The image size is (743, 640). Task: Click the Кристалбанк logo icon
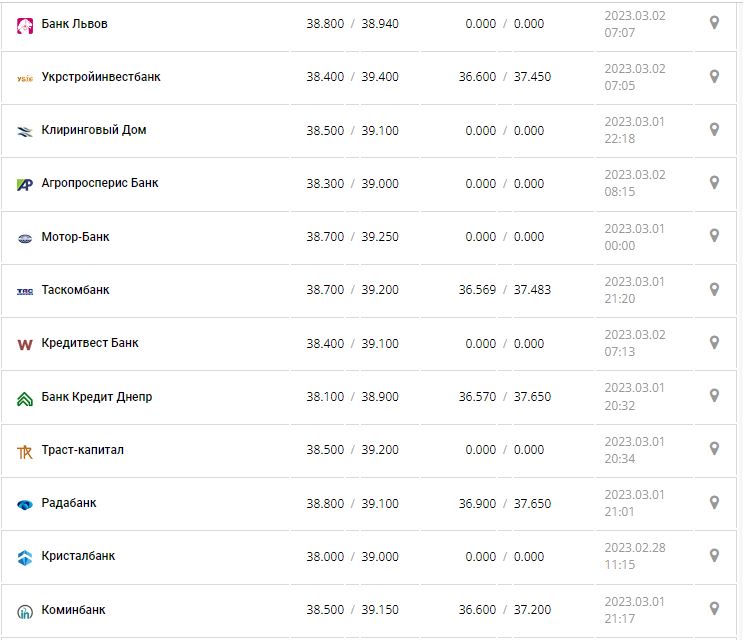[25, 557]
